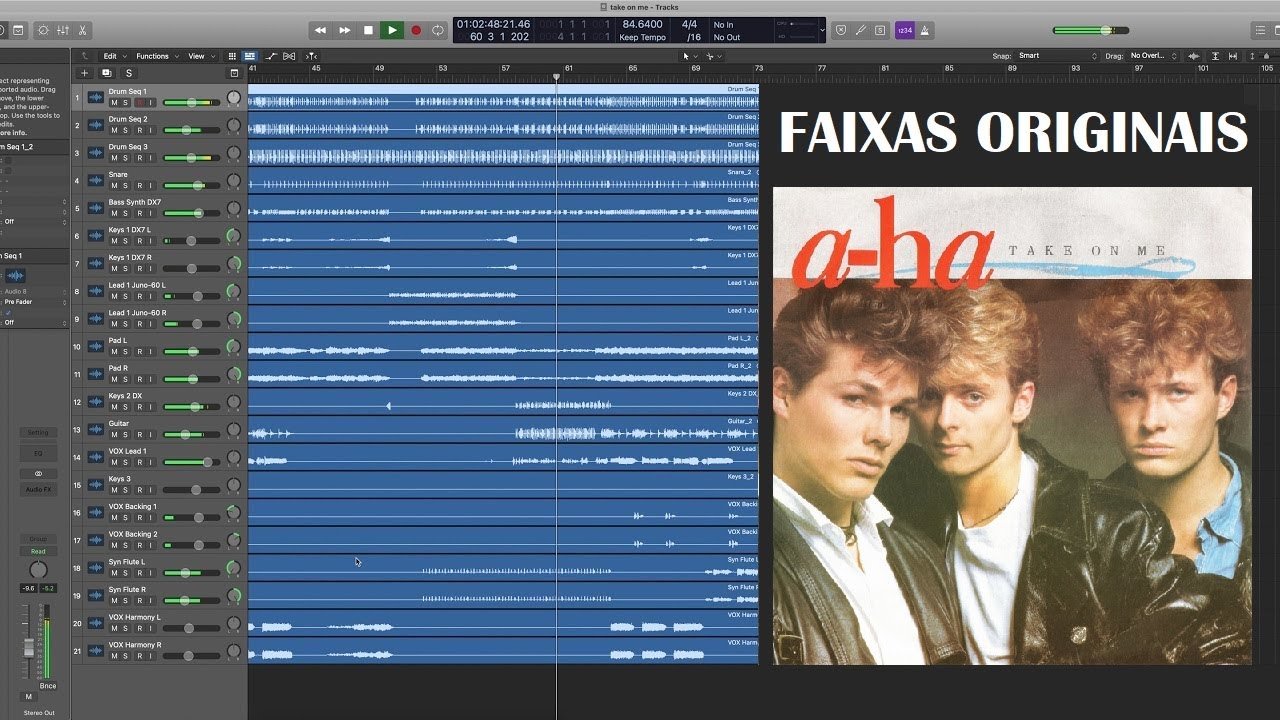Select the Lead 1 Juno-60 L track header
The height and width of the screenshot is (720, 1280).
[x=160, y=292]
